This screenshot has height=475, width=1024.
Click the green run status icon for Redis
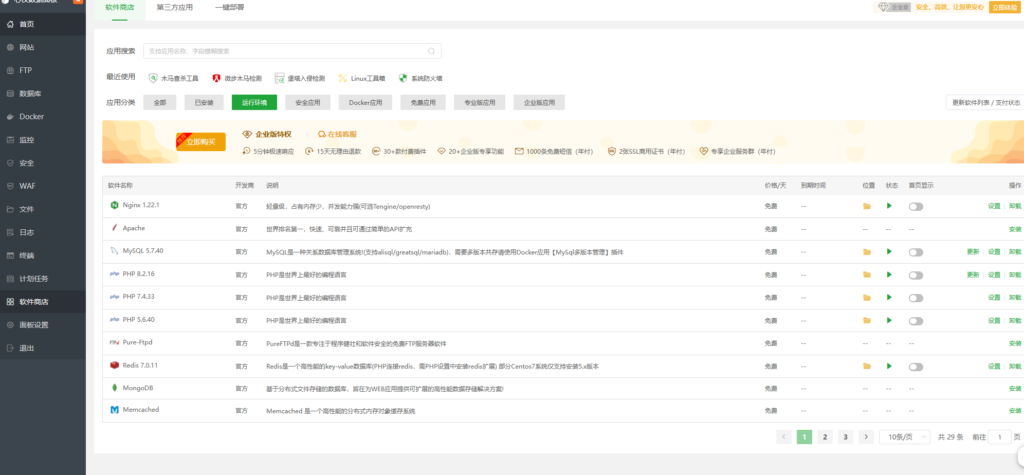pyautogui.click(x=889, y=366)
